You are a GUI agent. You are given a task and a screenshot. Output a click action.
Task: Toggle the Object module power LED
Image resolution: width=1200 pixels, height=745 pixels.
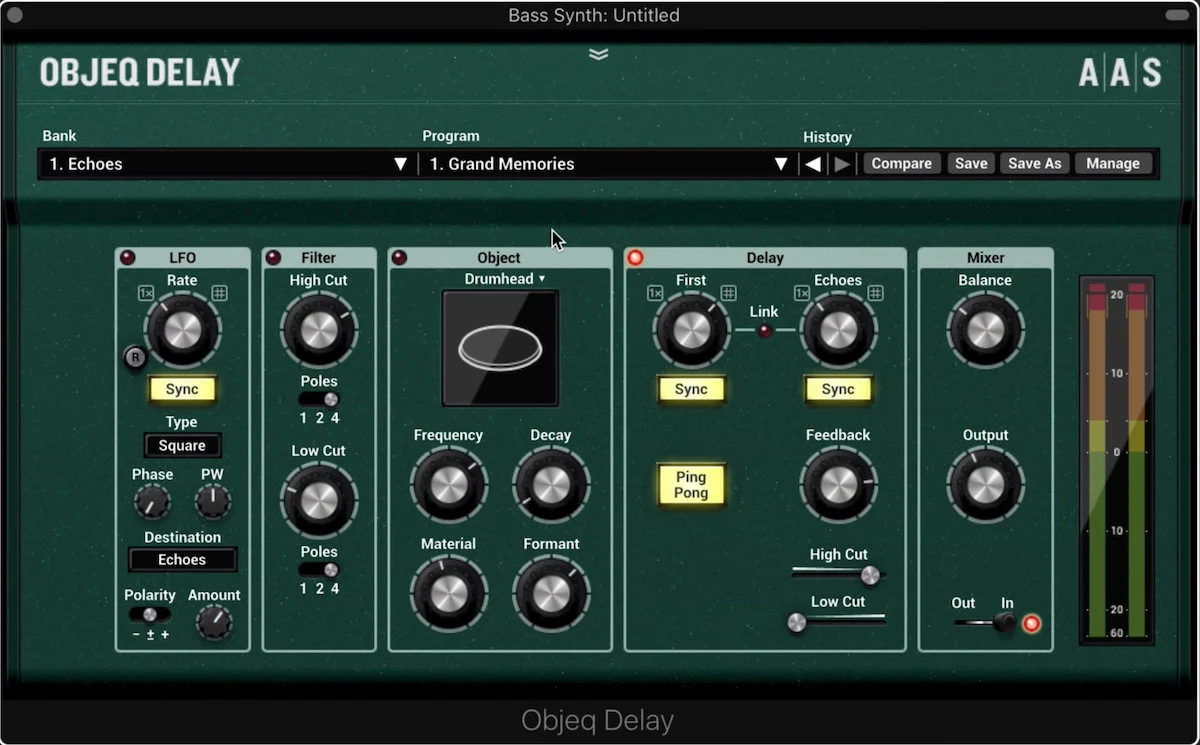[x=400, y=258]
